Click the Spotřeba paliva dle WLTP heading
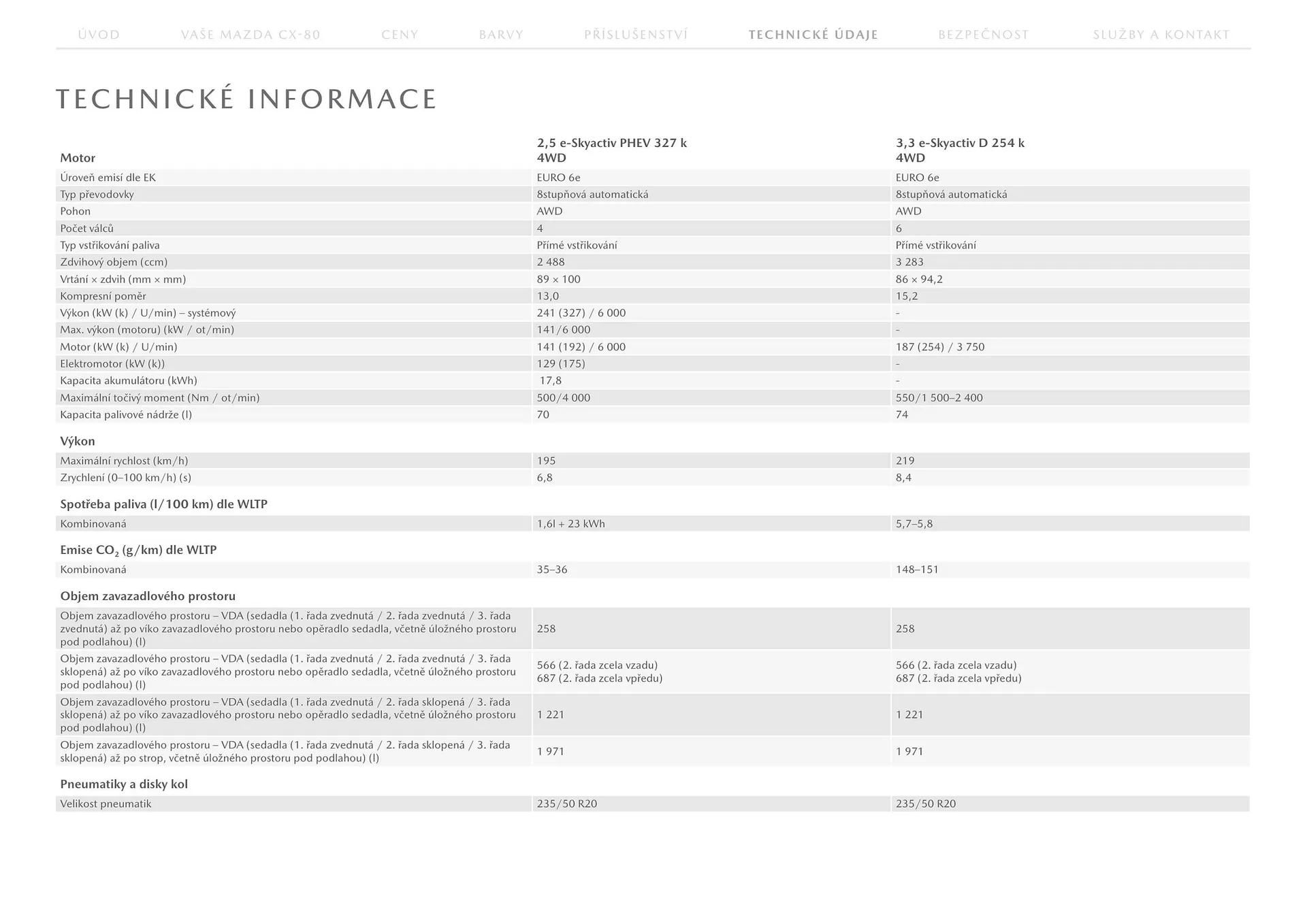The height and width of the screenshot is (924, 1307). (x=163, y=504)
